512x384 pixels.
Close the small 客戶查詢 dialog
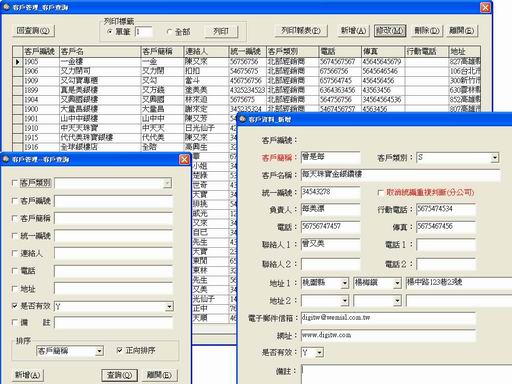tap(184, 159)
